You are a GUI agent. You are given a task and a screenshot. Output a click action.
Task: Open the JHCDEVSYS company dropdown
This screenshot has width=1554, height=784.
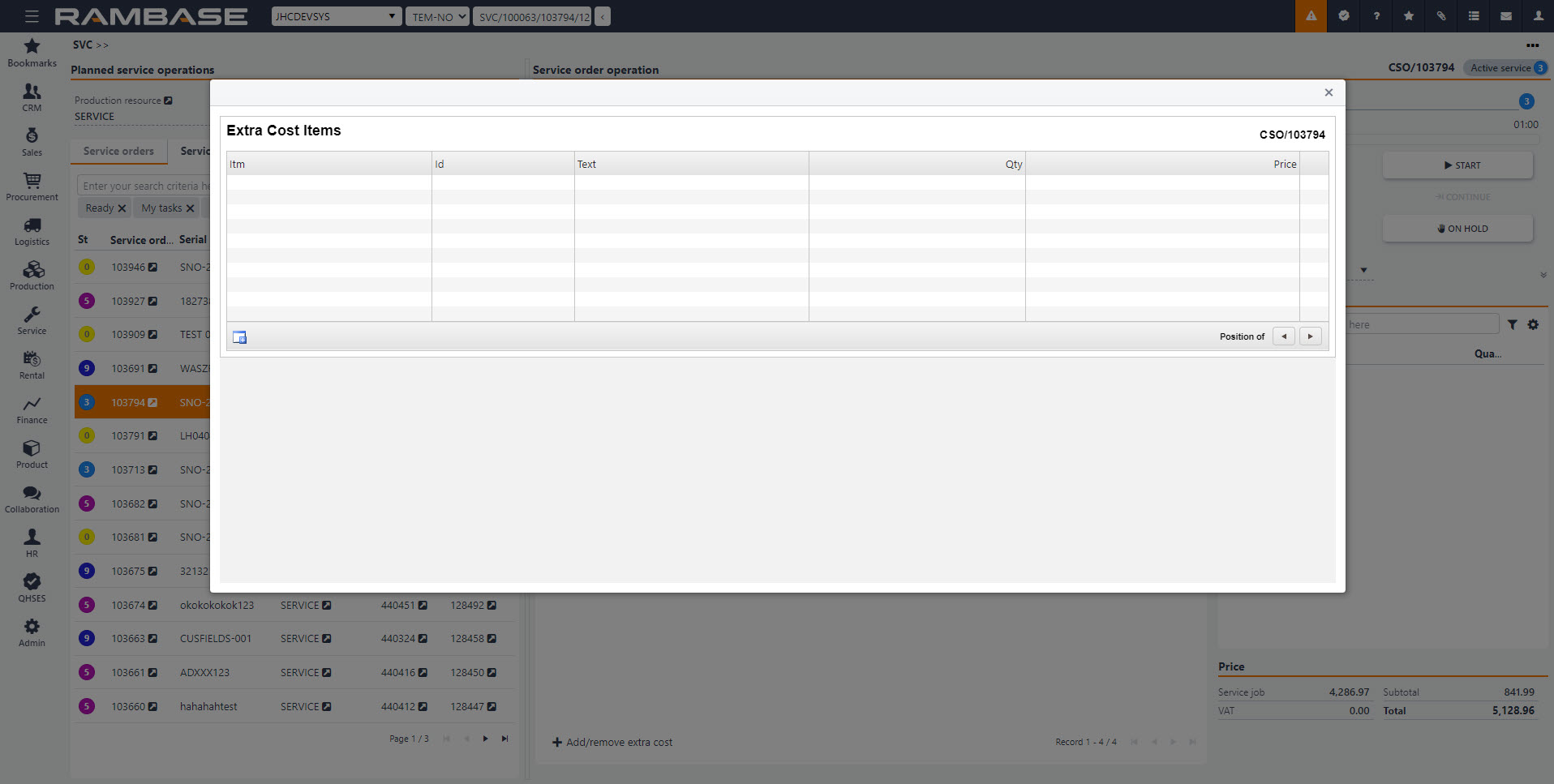(336, 16)
